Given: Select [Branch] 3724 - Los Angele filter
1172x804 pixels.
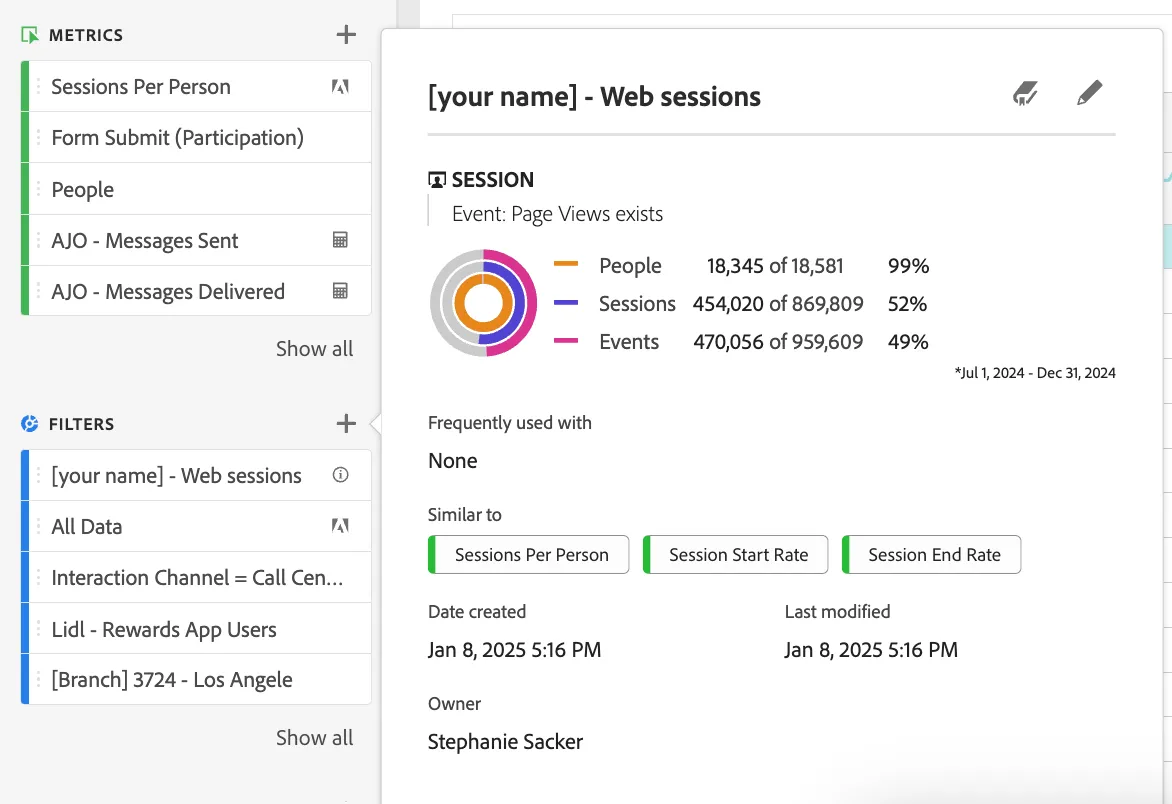Looking at the screenshot, I should (197, 680).
